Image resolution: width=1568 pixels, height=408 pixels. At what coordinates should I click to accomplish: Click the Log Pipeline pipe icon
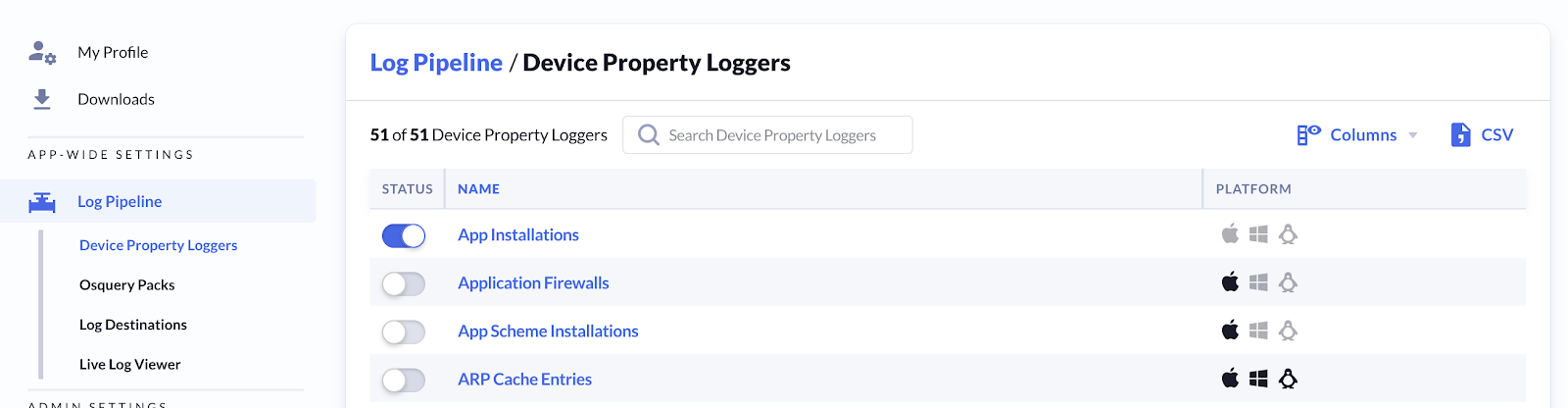click(x=42, y=202)
